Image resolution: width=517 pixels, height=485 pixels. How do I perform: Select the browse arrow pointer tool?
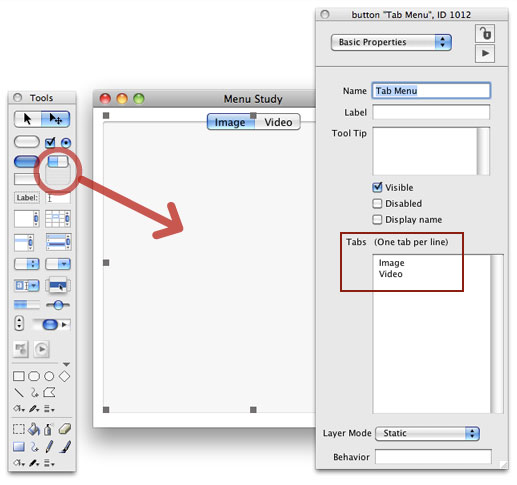coord(28,119)
